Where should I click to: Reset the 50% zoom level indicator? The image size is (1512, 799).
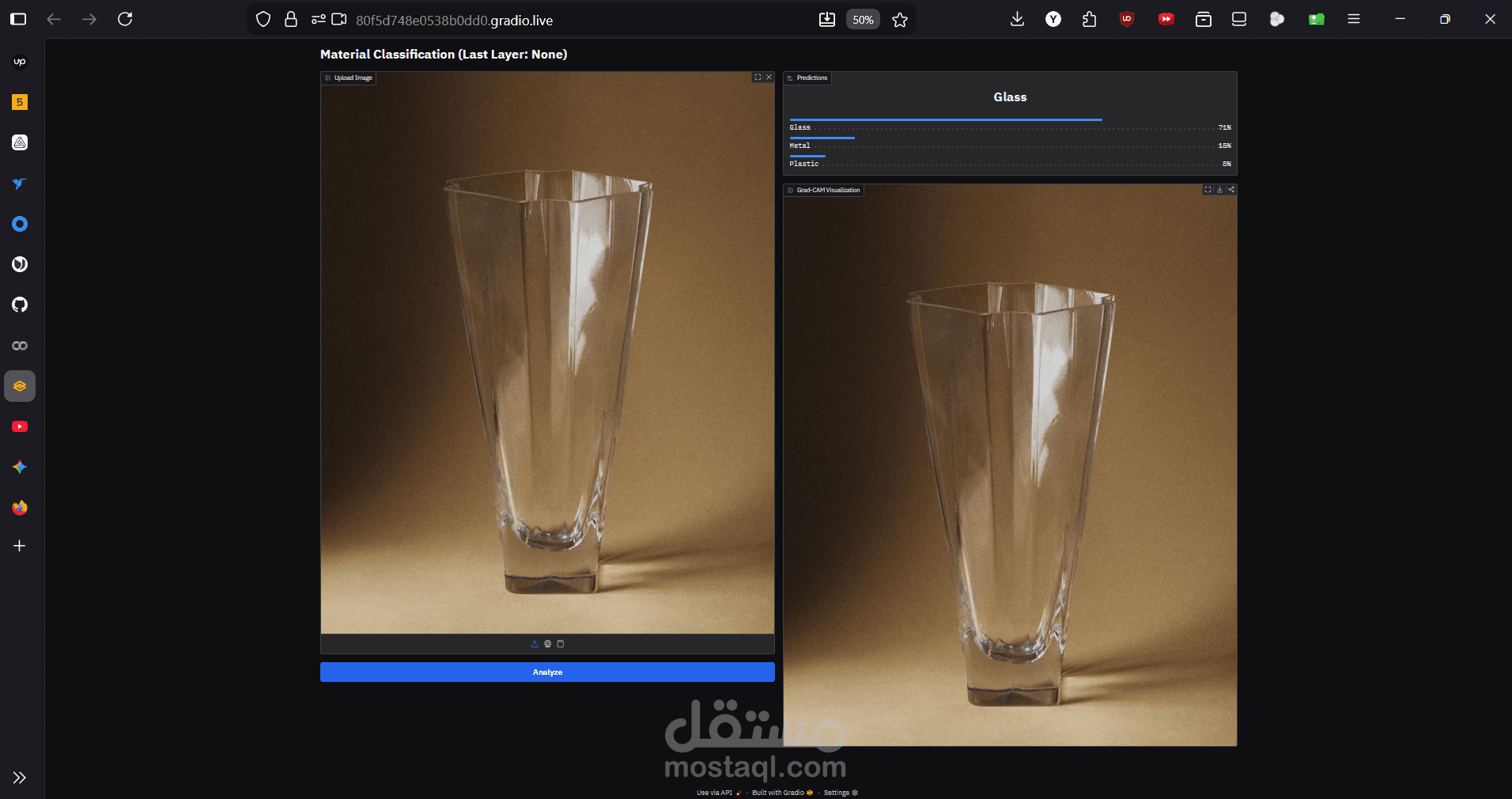(x=863, y=20)
